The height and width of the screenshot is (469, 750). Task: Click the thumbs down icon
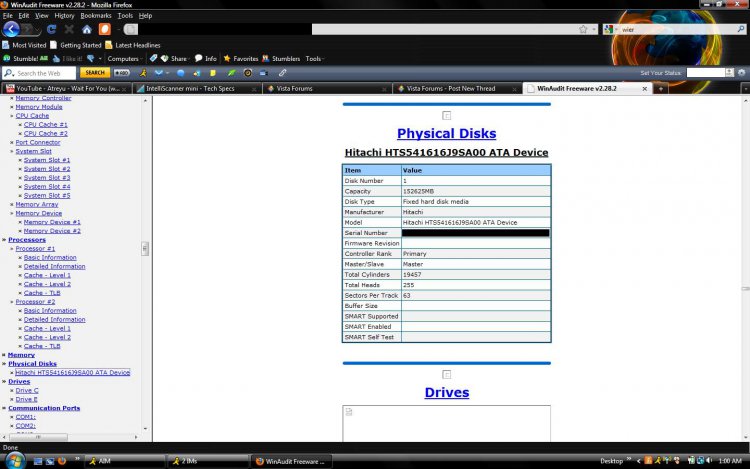click(91, 58)
